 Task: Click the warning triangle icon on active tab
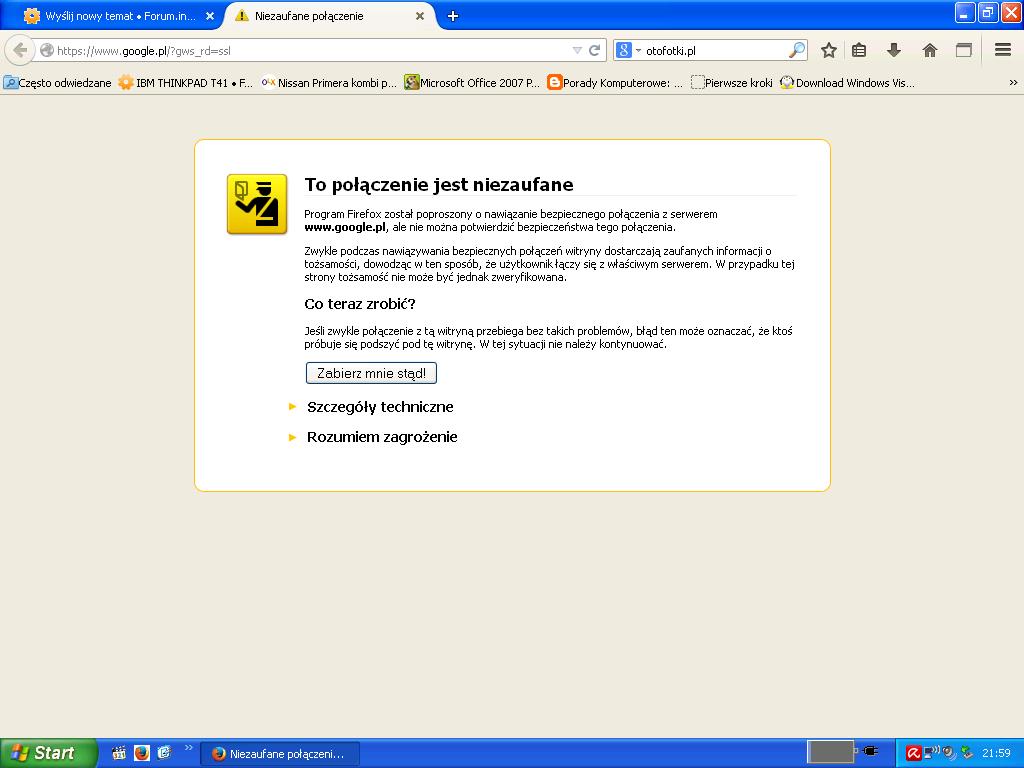tap(242, 16)
